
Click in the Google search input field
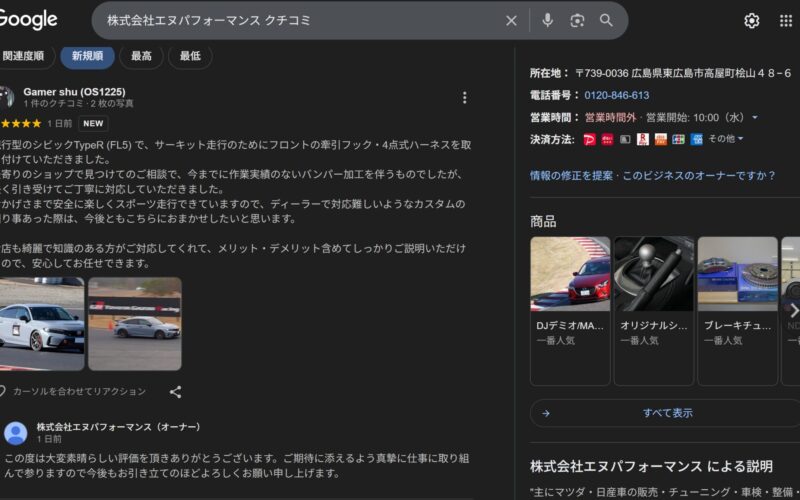click(300, 20)
